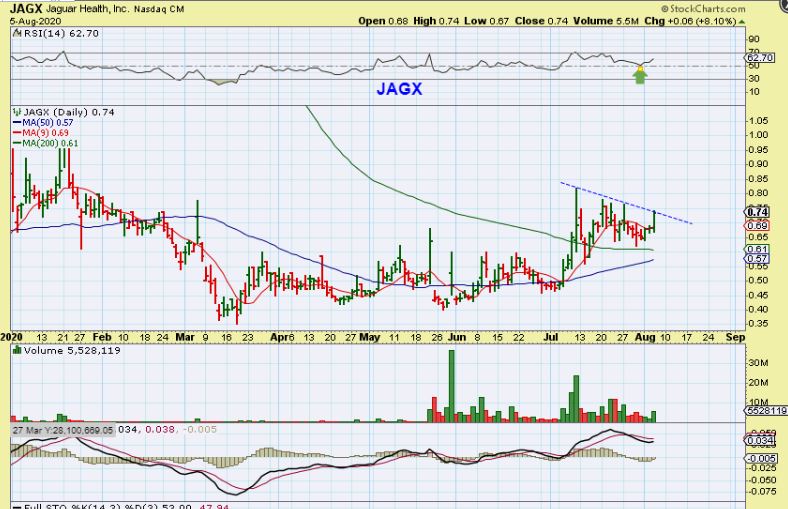Click the Aug month label on date axis
Image resolution: width=788 pixels, height=509 pixels.
pyautogui.click(x=645, y=337)
